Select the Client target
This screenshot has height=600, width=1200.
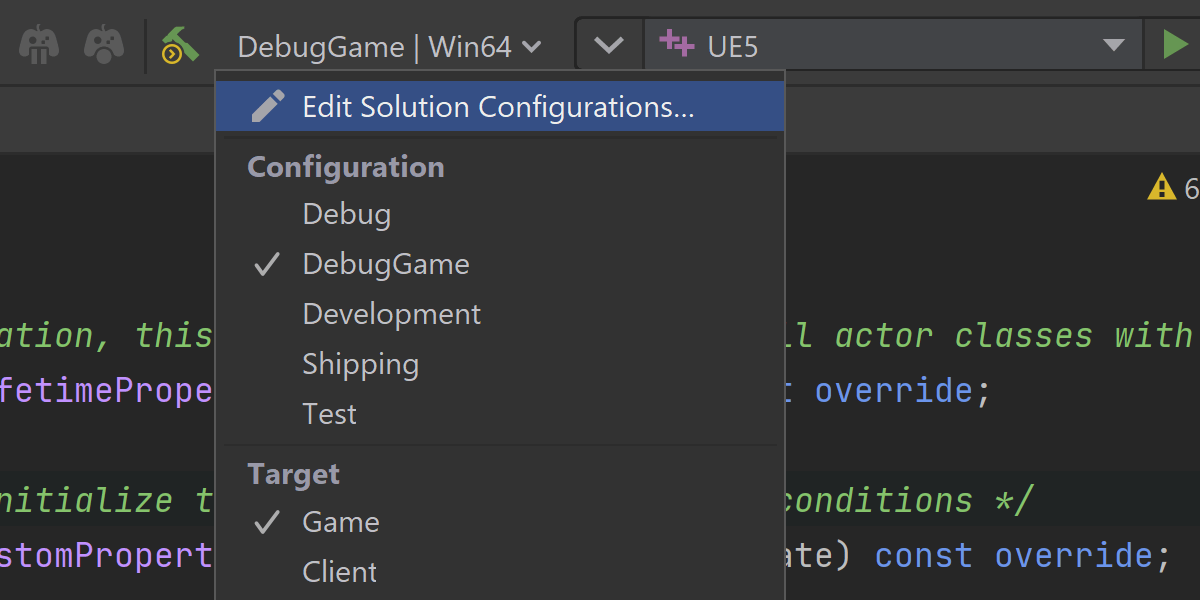(x=340, y=572)
